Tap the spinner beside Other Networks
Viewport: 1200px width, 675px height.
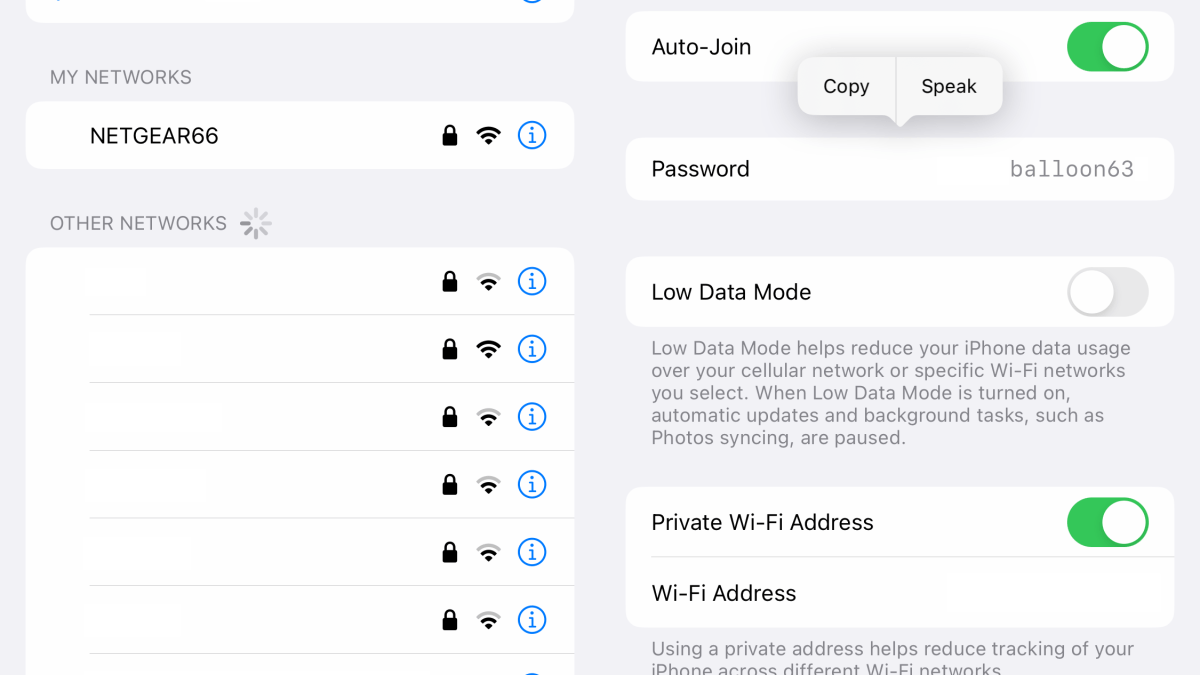[x=256, y=224]
